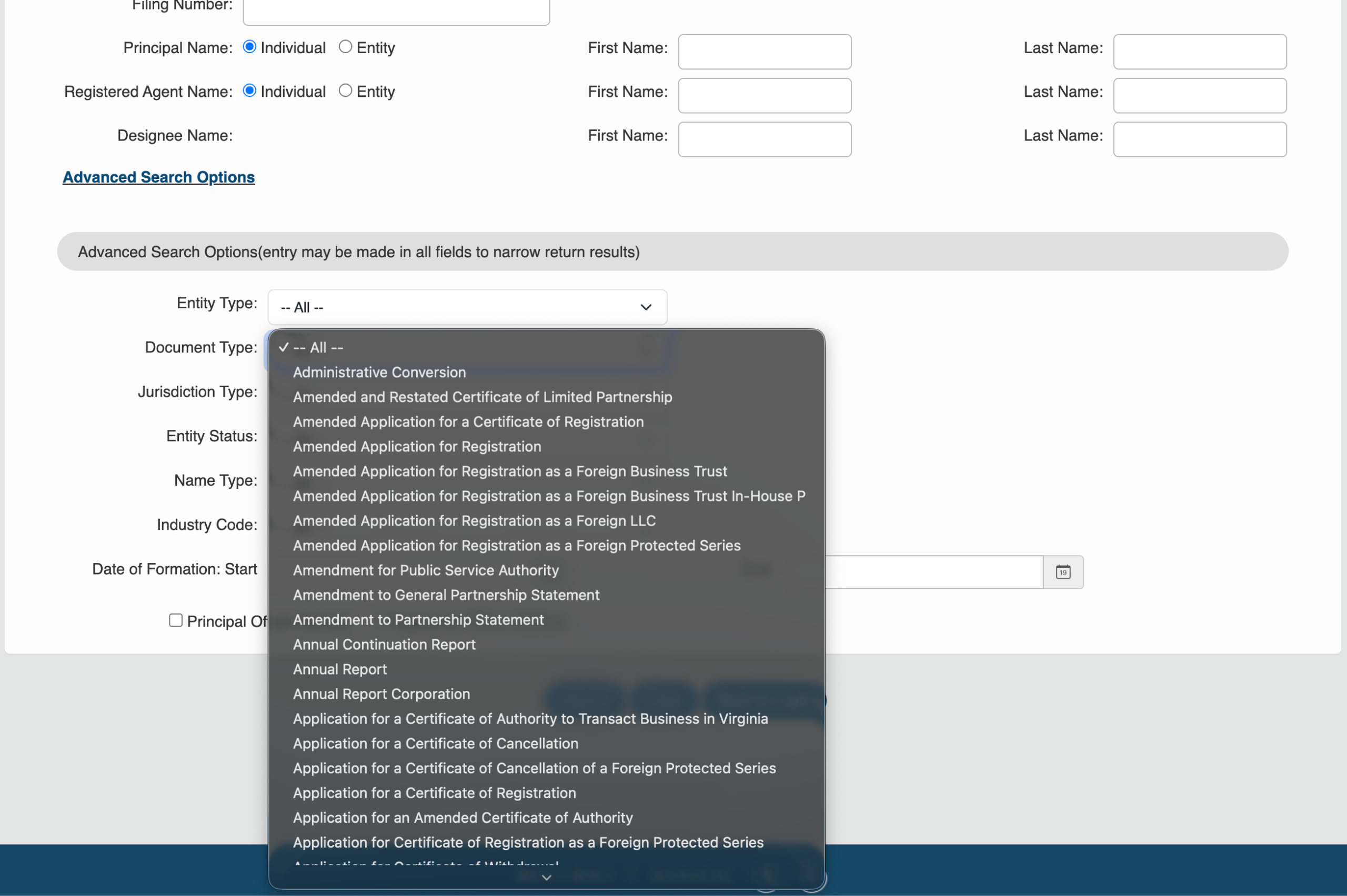
Task: Pick Amended Application for a Certificate of Registration
Action: (x=546, y=422)
